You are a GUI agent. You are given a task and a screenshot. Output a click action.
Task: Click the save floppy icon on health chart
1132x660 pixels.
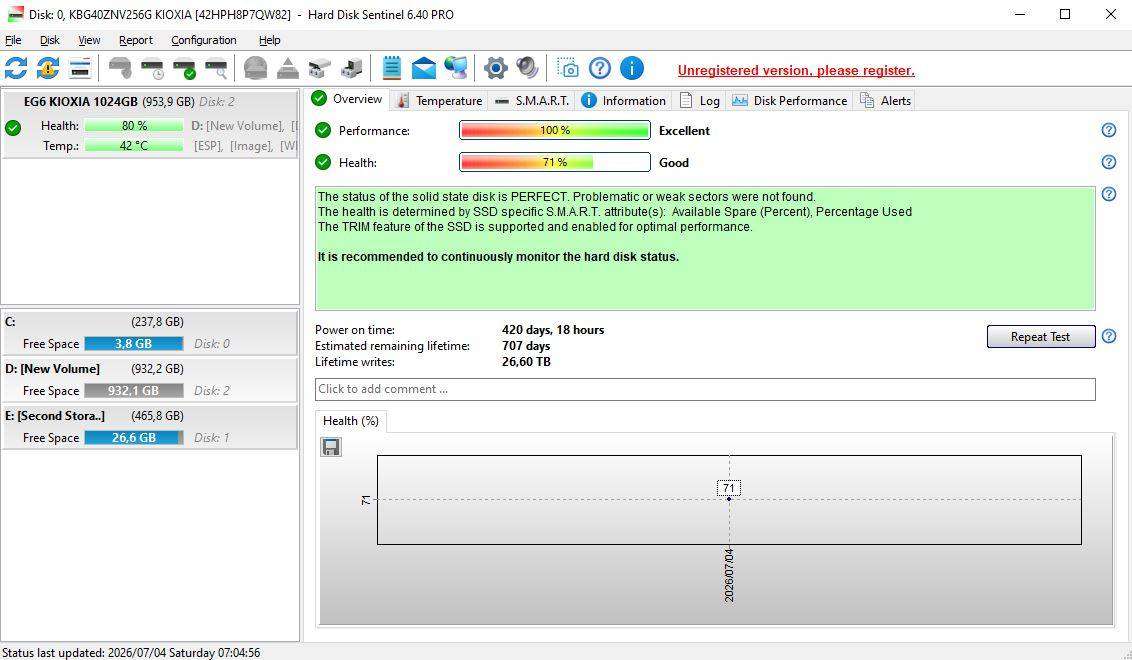coord(331,447)
